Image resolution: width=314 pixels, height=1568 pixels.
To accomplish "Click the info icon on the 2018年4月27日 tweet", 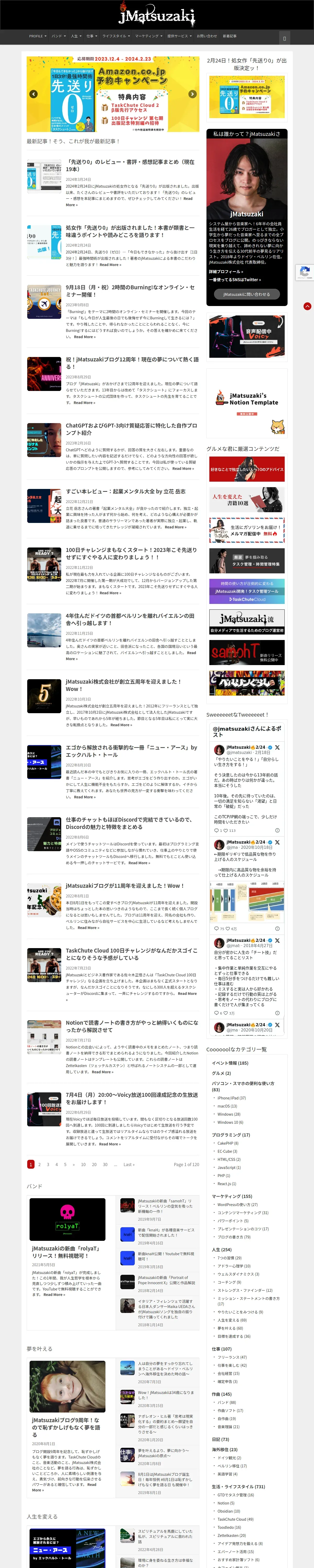I will [277, 1013].
